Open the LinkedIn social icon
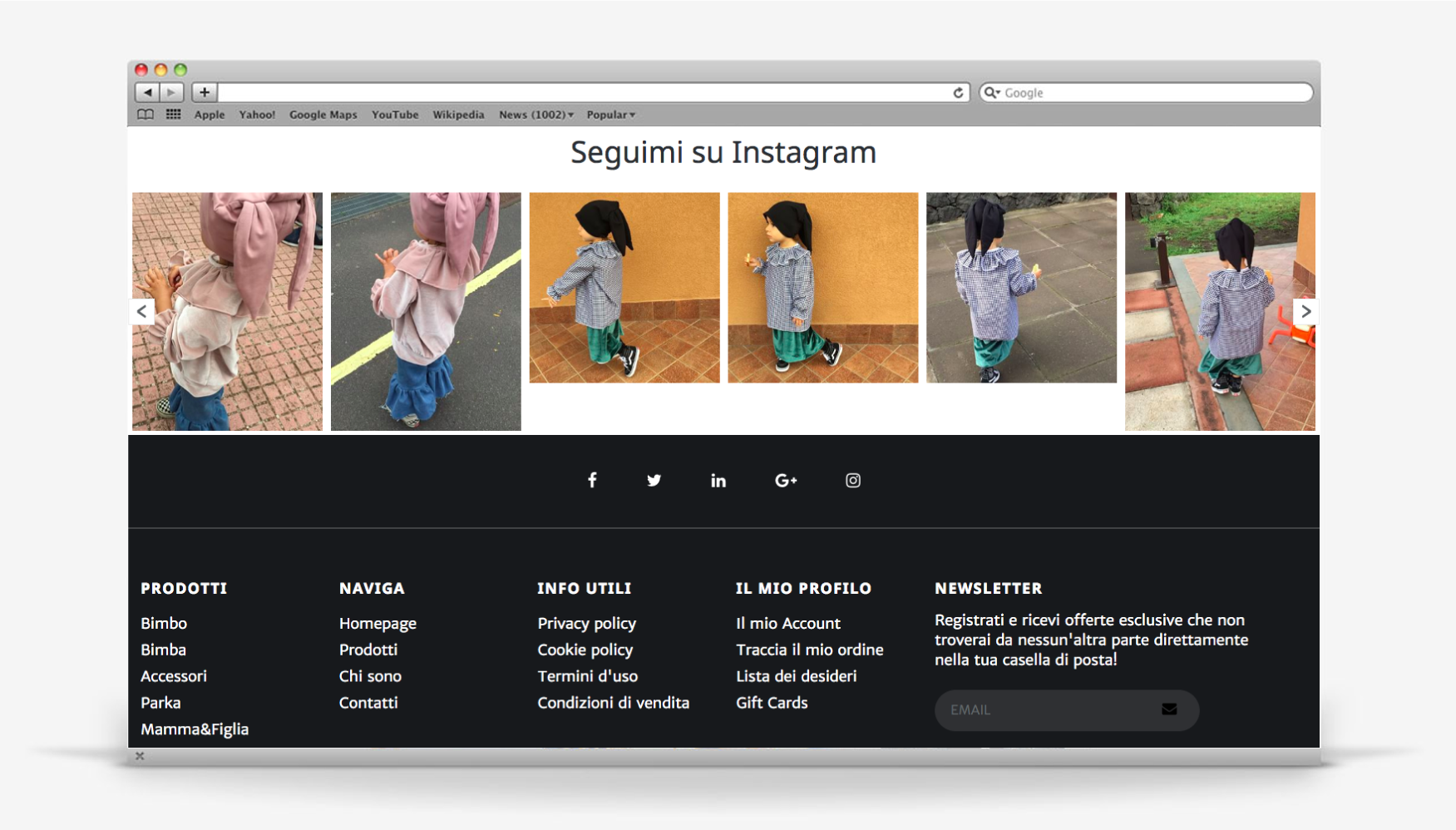This screenshot has height=830, width=1456. pyautogui.click(x=718, y=480)
